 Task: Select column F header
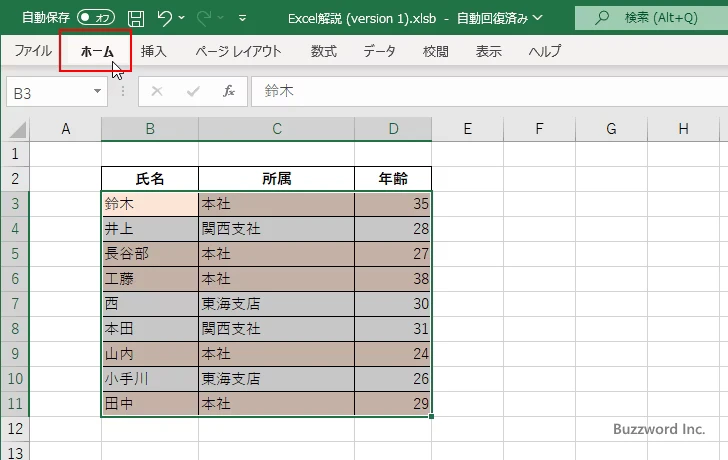(539, 129)
